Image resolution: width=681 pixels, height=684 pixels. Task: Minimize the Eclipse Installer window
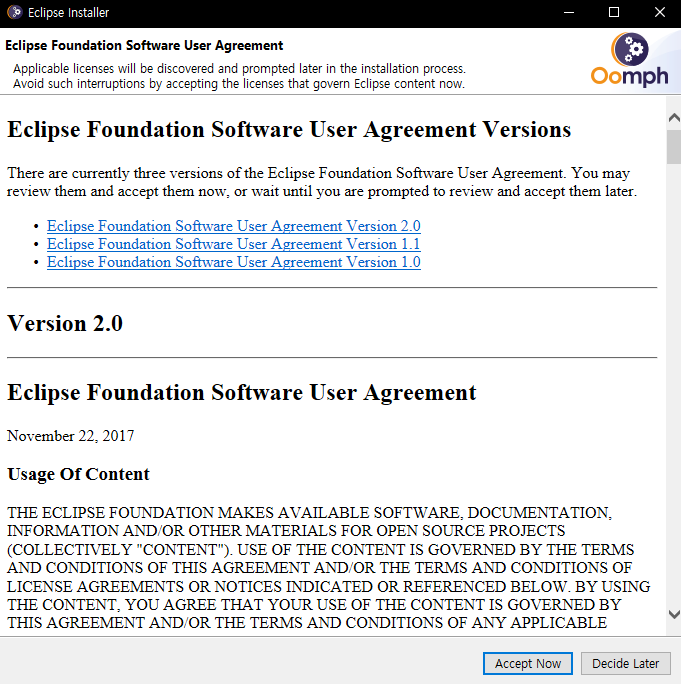569,12
